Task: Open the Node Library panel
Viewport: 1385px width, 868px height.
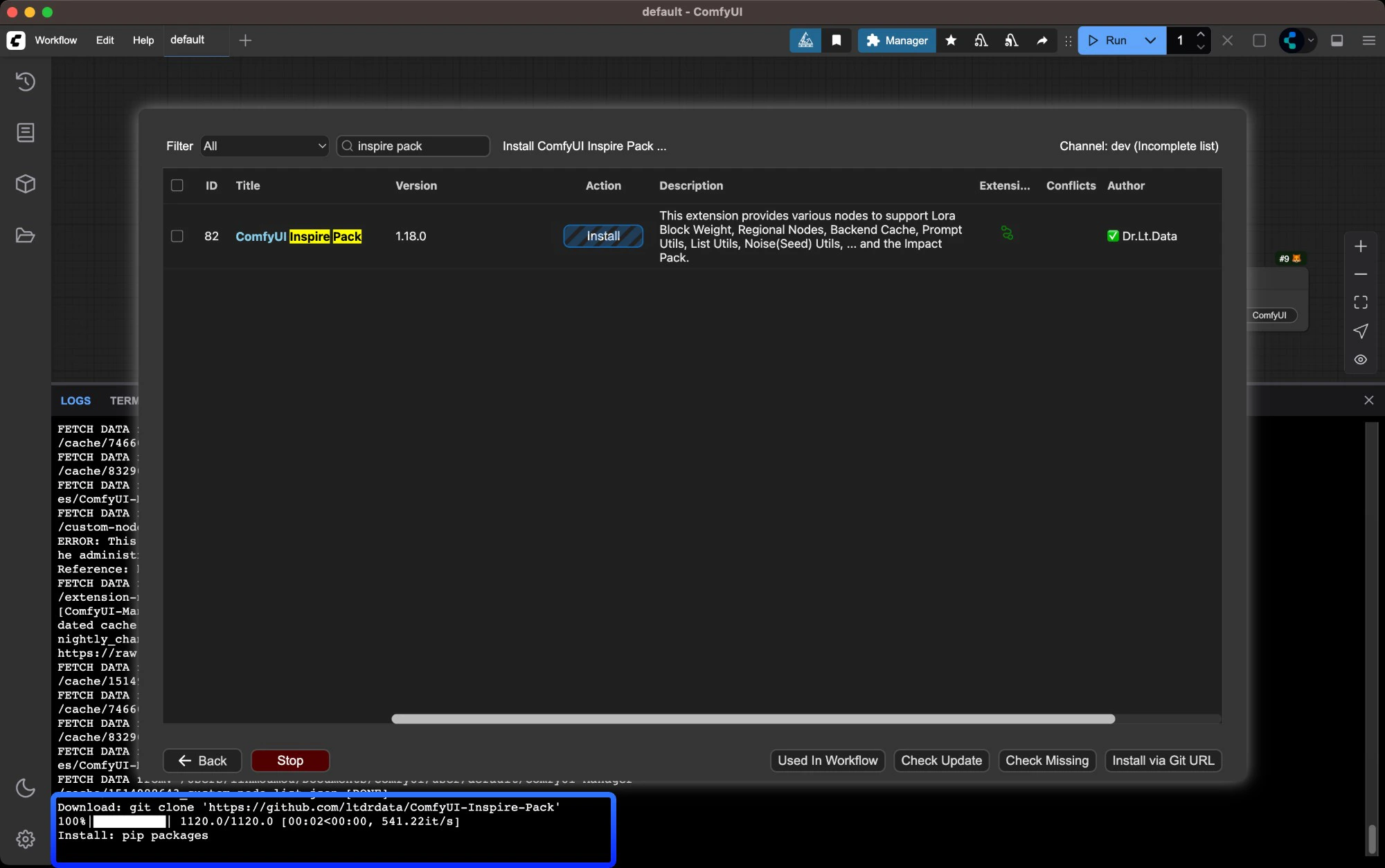Action: click(26, 132)
